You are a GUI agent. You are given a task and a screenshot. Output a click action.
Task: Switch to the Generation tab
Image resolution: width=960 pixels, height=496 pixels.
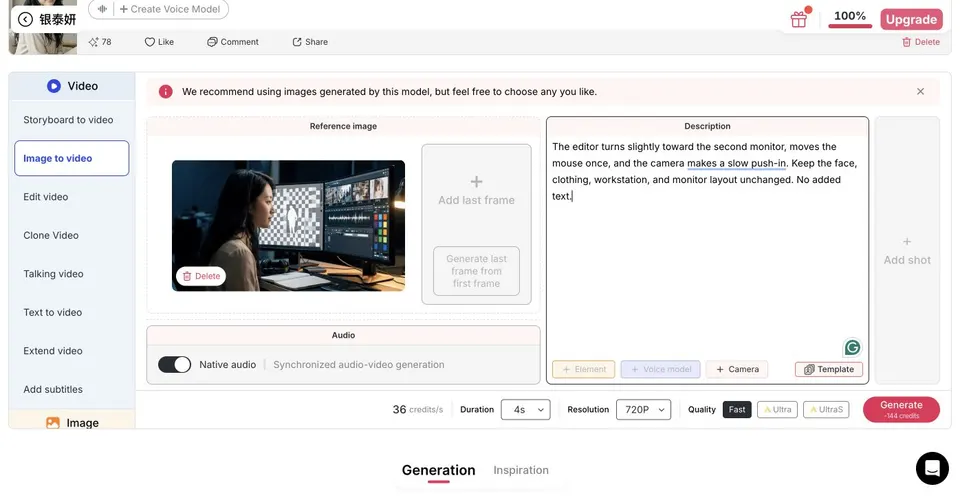pyautogui.click(x=438, y=470)
